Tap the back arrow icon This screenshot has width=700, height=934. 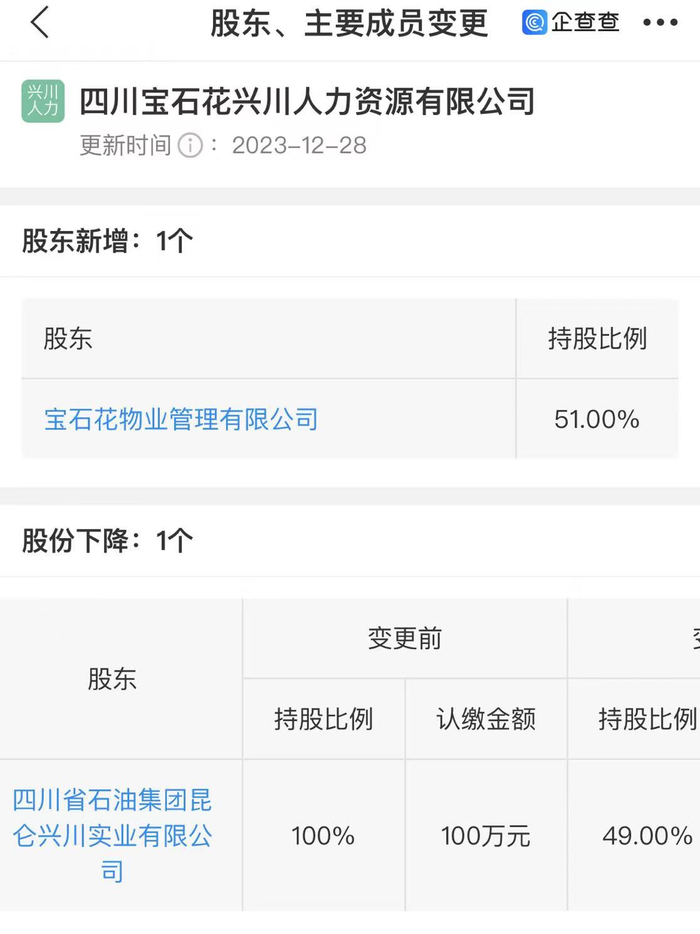(40, 22)
